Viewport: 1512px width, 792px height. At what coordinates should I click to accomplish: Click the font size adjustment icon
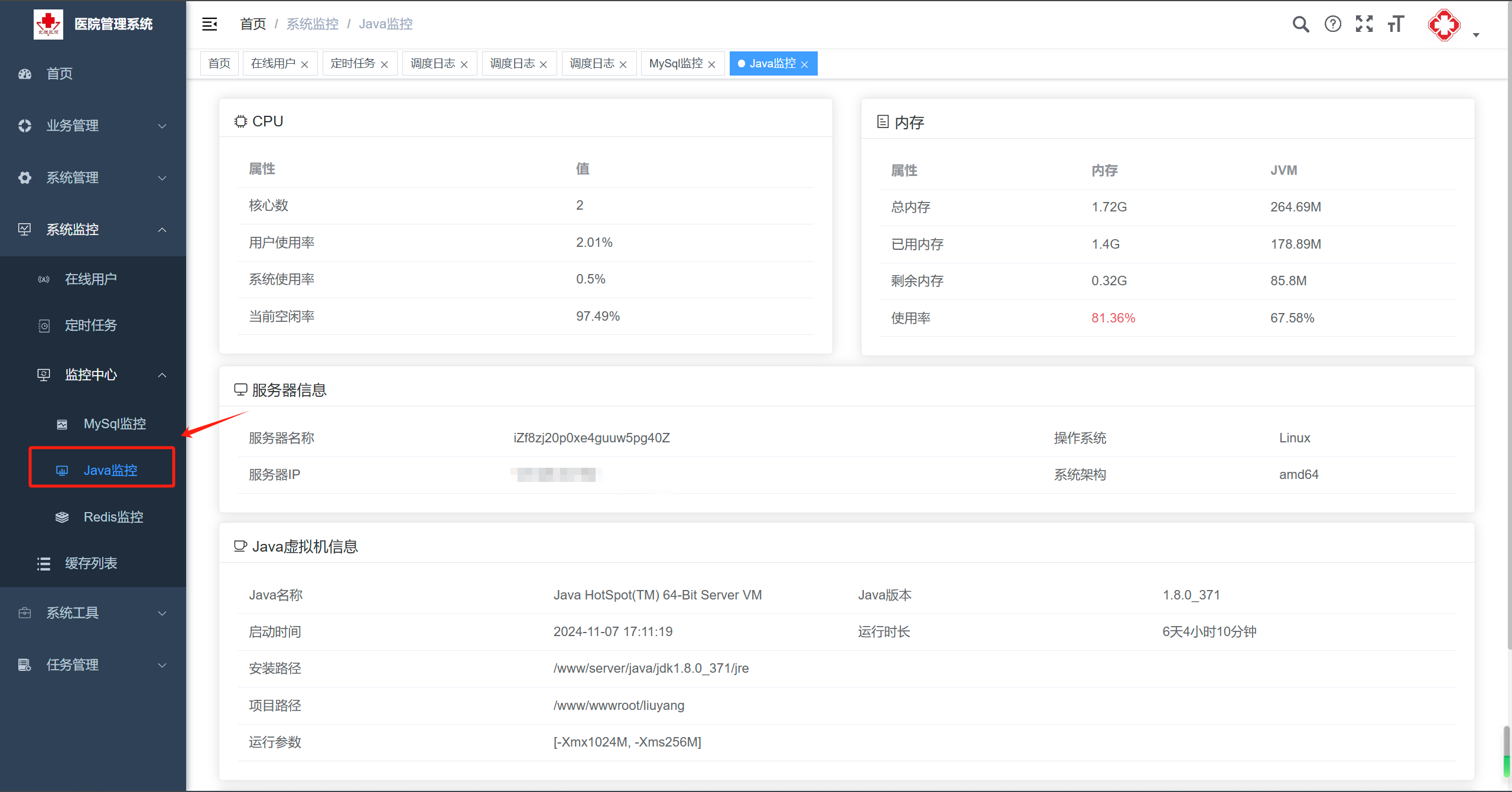click(x=1396, y=24)
